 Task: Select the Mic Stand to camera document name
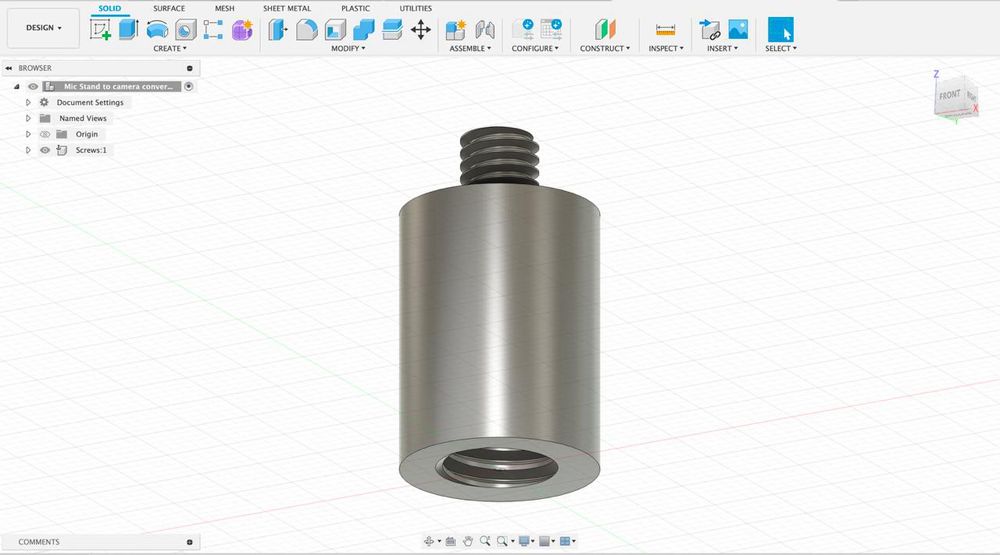coord(118,86)
